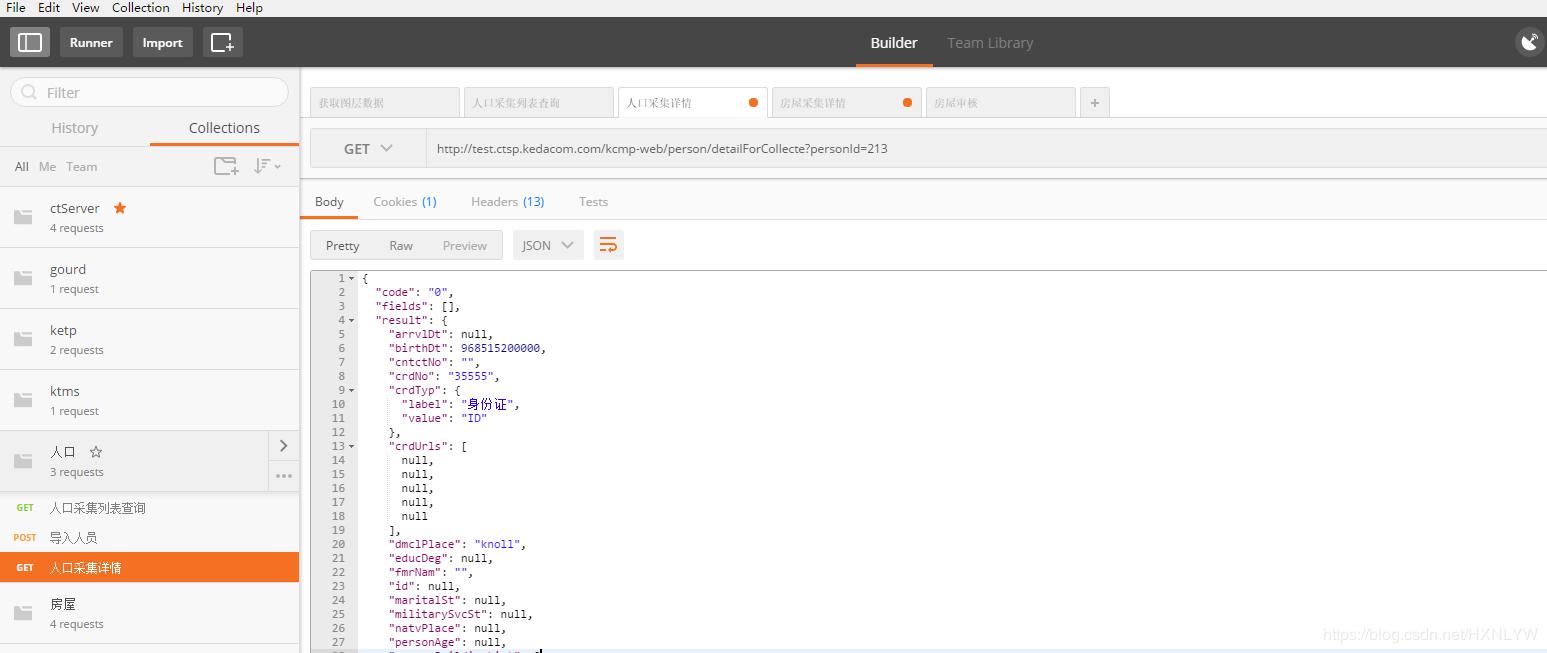Image resolution: width=1547 pixels, height=653 pixels.
Task: Switch to the Team Library tab
Action: 990,43
